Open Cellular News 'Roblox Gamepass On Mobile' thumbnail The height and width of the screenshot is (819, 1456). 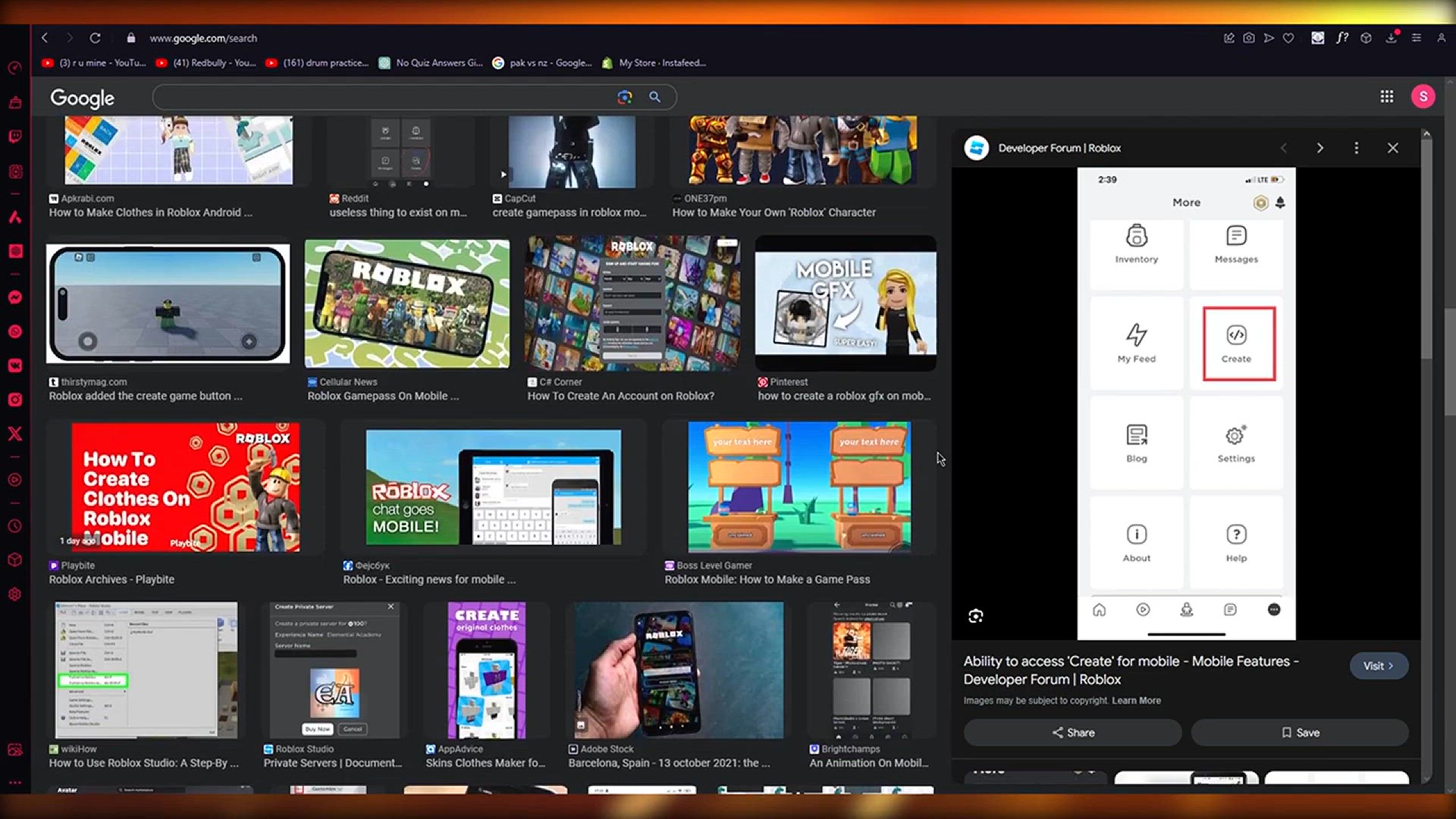(x=407, y=304)
